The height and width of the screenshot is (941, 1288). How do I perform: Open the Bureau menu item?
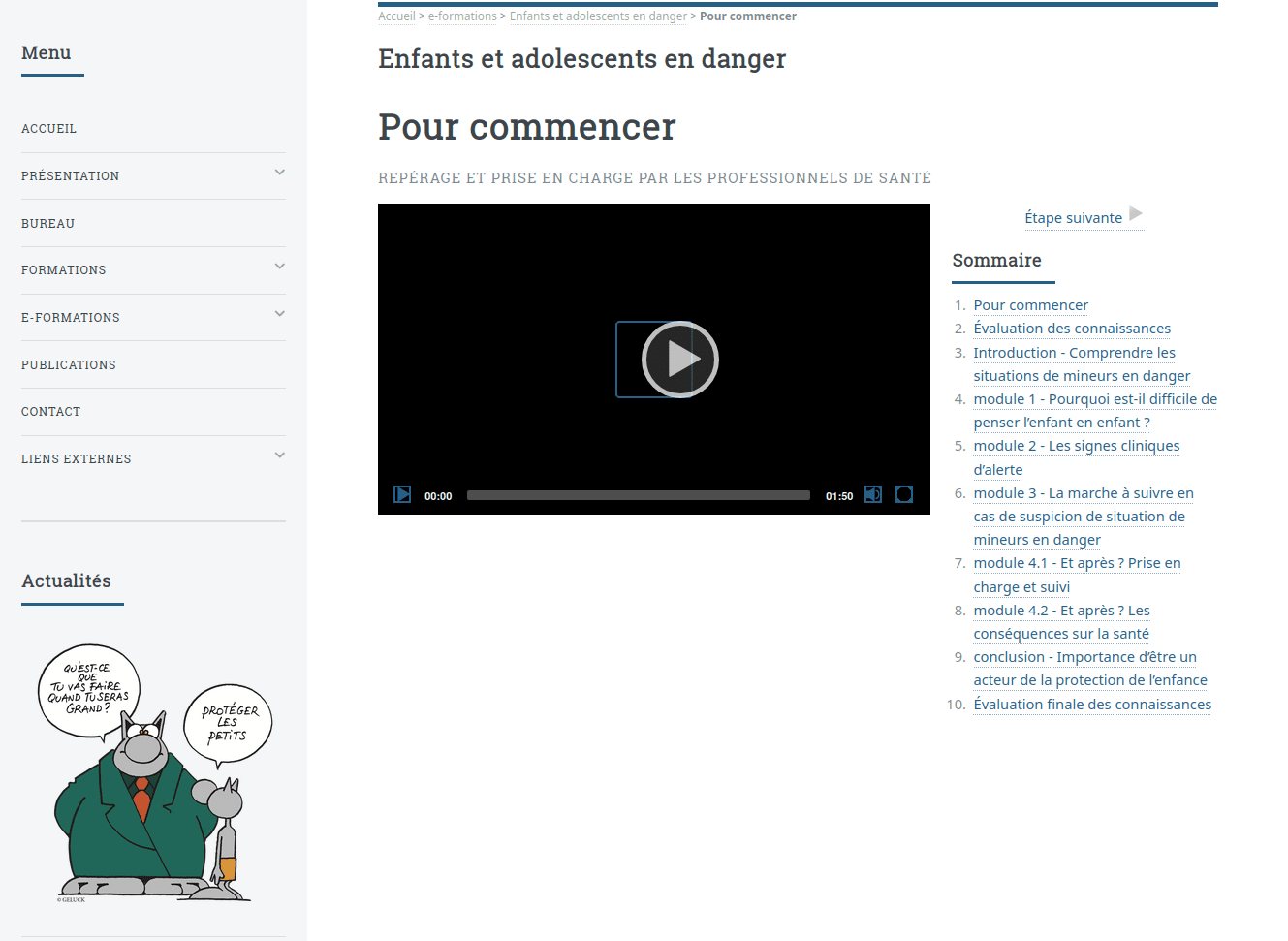point(48,224)
